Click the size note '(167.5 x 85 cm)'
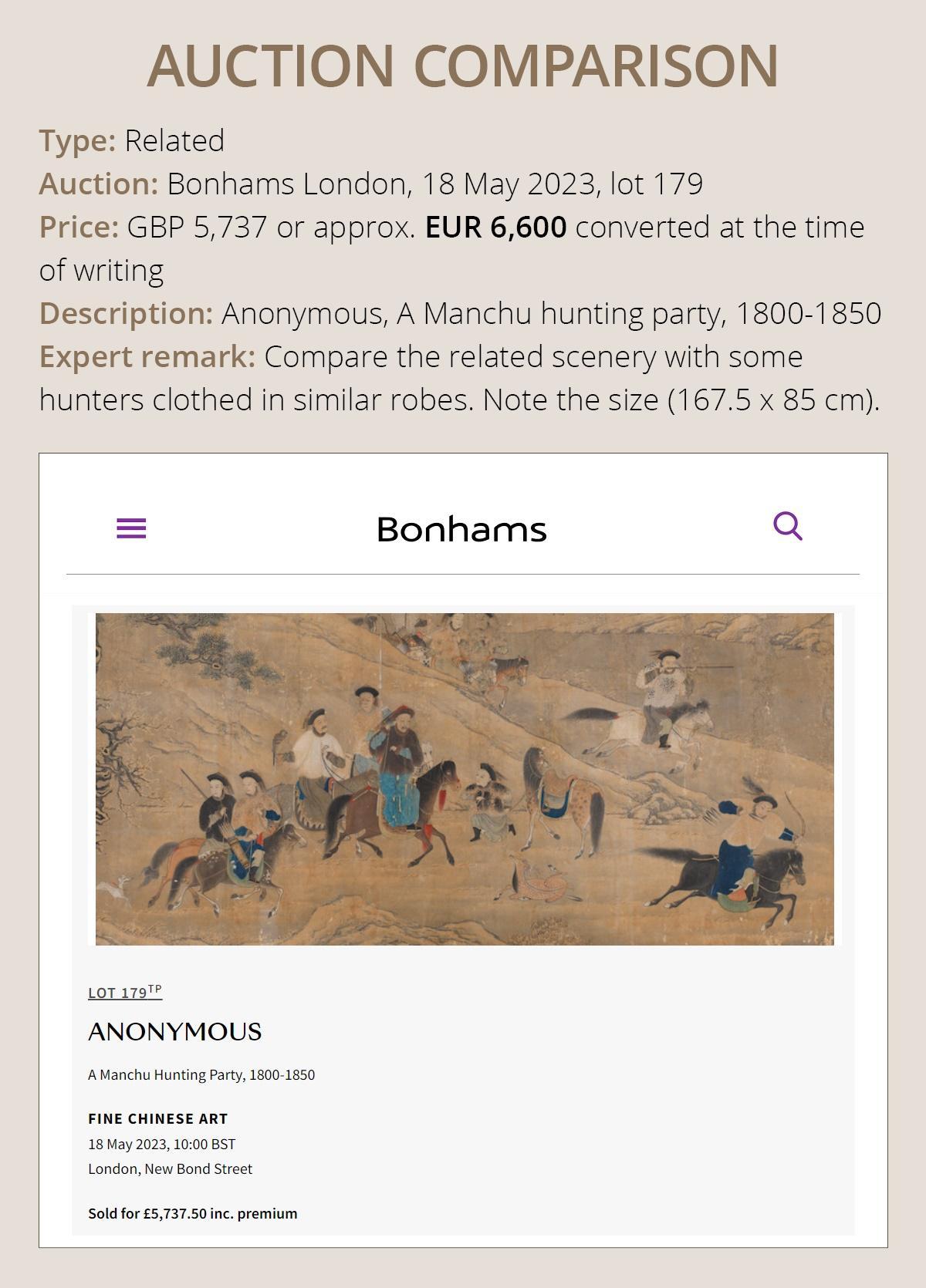926x1288 pixels. click(773, 400)
